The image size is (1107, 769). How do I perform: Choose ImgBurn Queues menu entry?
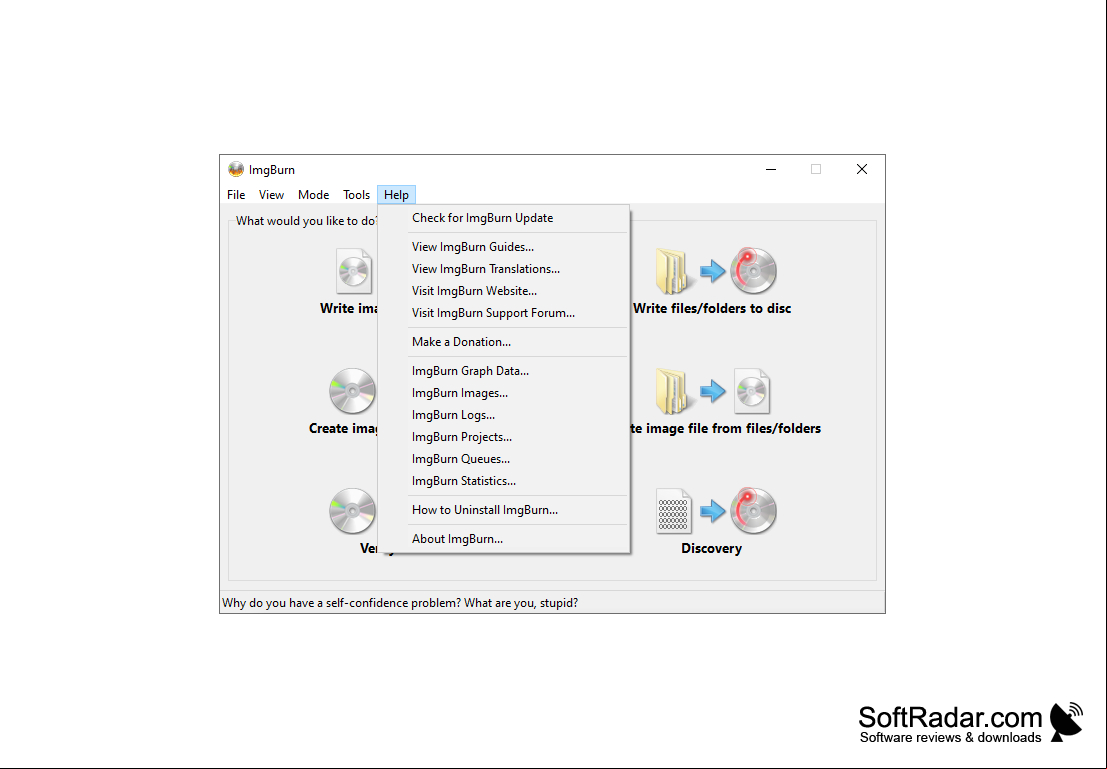click(503, 458)
